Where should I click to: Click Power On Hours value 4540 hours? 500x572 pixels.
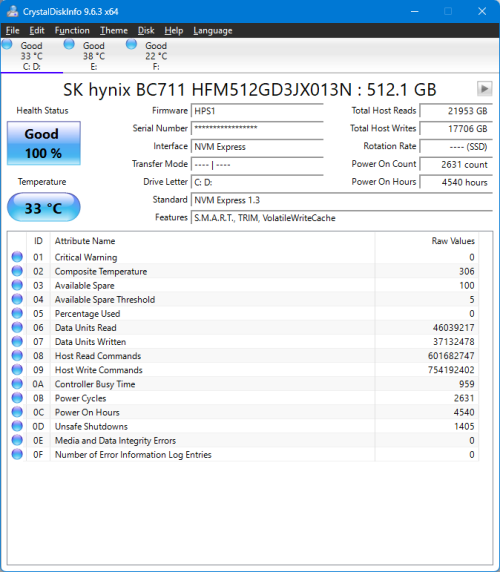[x=456, y=182]
